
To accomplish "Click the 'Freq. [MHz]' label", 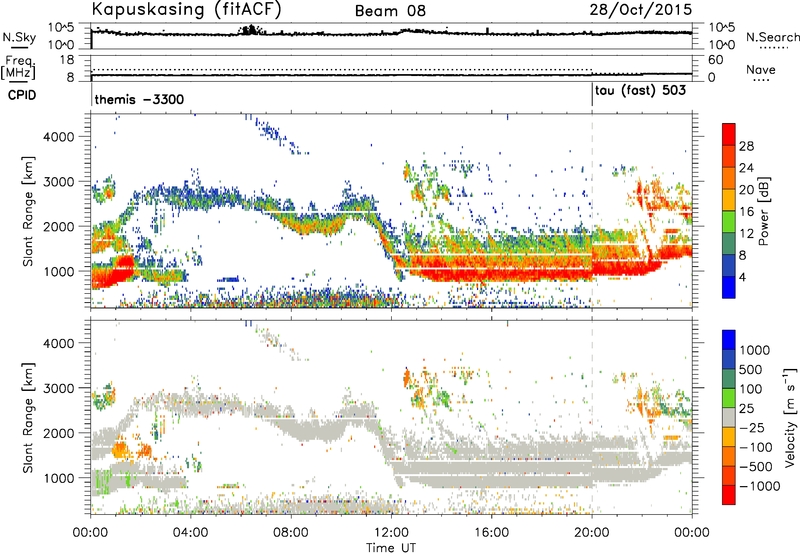I will coord(18,68).
